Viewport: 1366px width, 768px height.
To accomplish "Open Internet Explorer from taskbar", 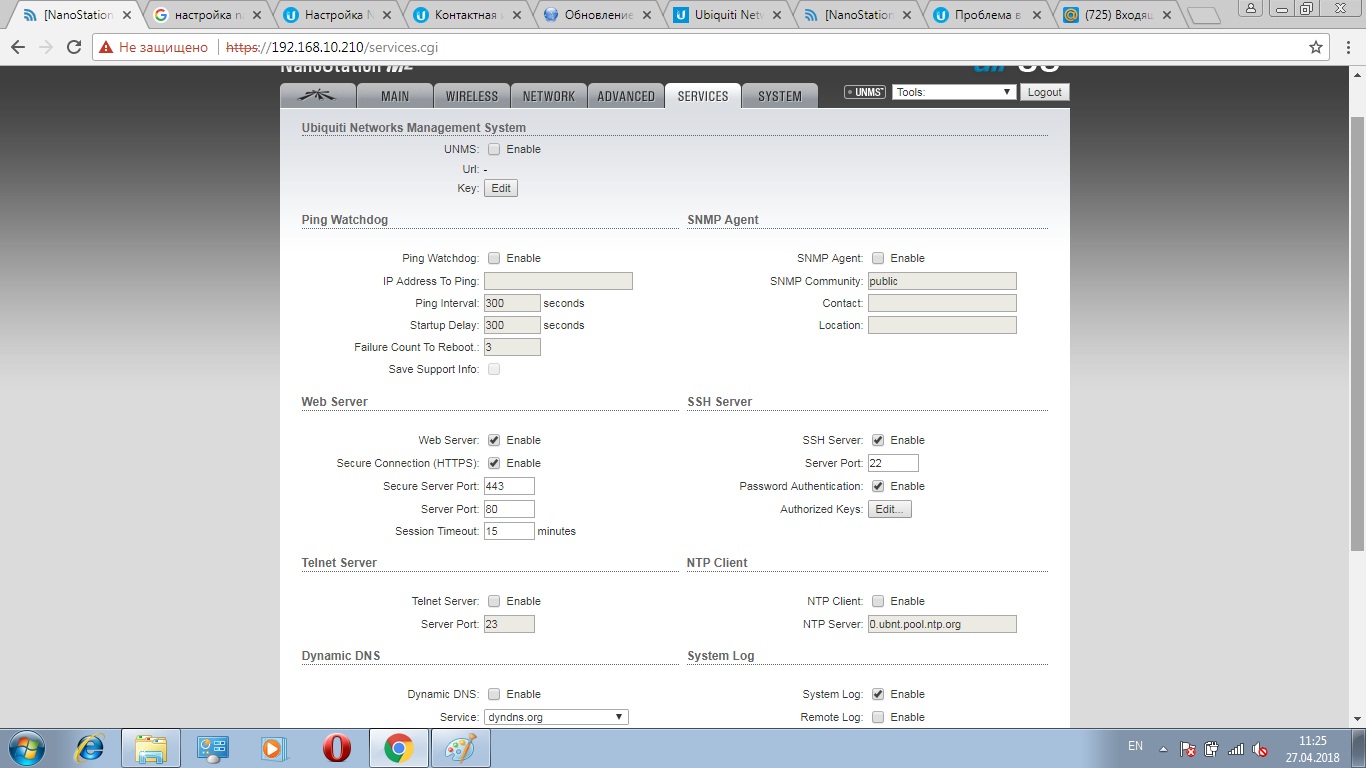I will coord(90,748).
